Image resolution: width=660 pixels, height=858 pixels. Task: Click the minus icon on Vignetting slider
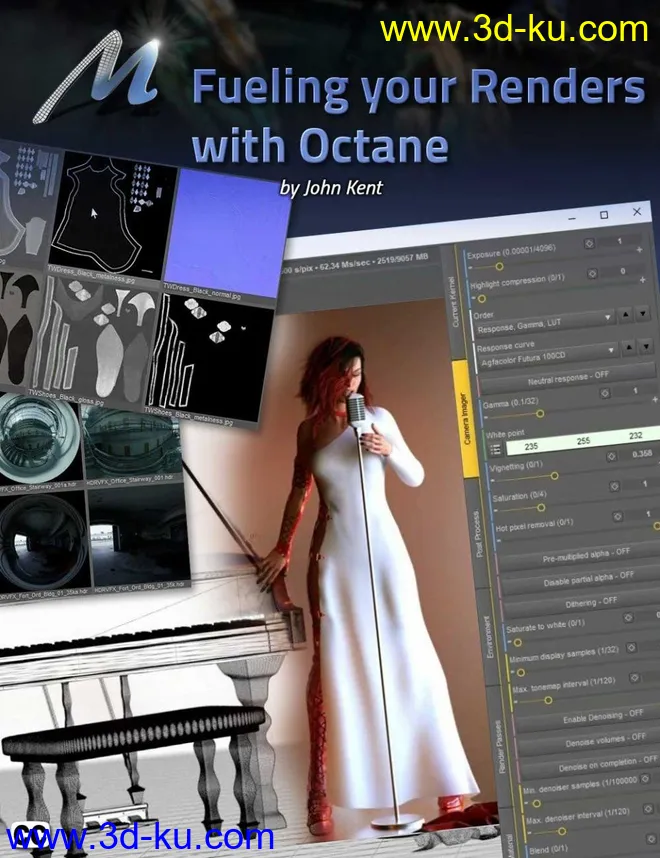coord(493,480)
